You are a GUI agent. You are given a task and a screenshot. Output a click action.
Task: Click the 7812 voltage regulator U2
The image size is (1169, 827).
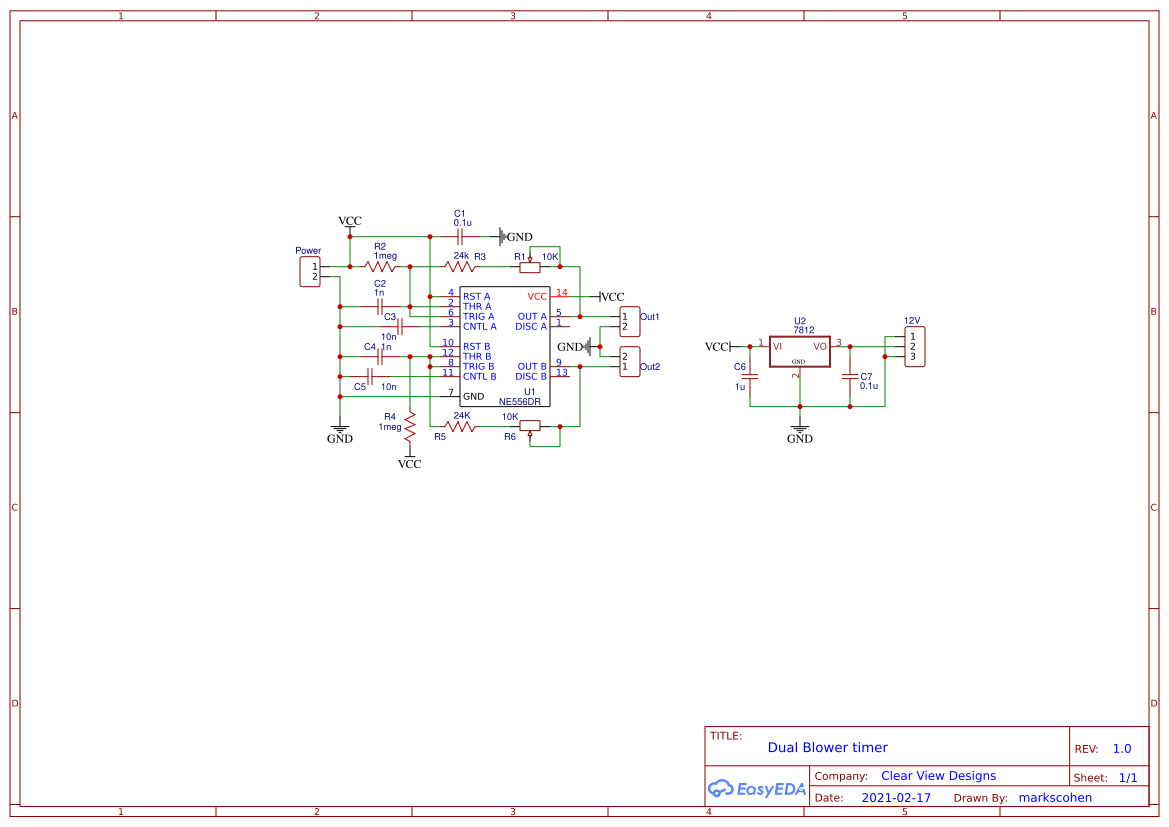(798, 350)
